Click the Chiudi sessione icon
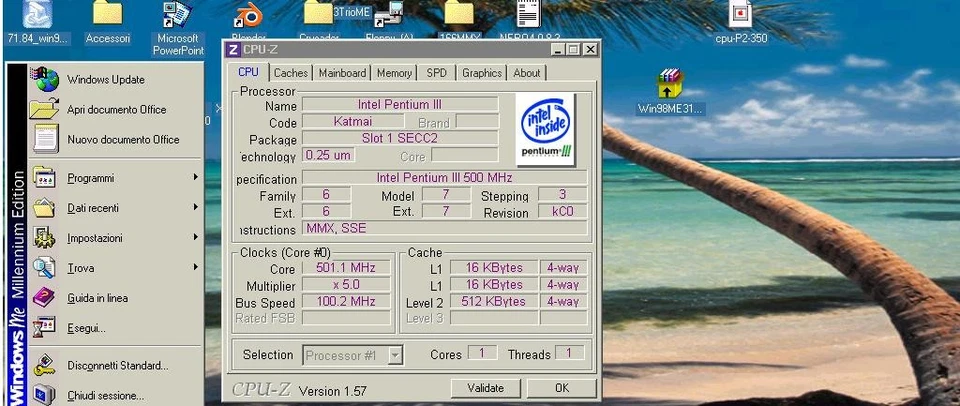The width and height of the screenshot is (960, 406). (44, 394)
